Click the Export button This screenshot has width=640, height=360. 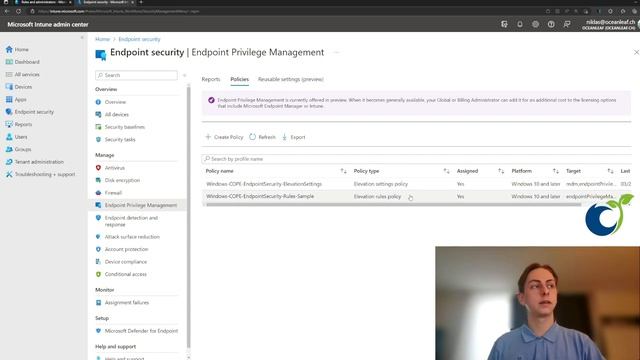coord(293,137)
